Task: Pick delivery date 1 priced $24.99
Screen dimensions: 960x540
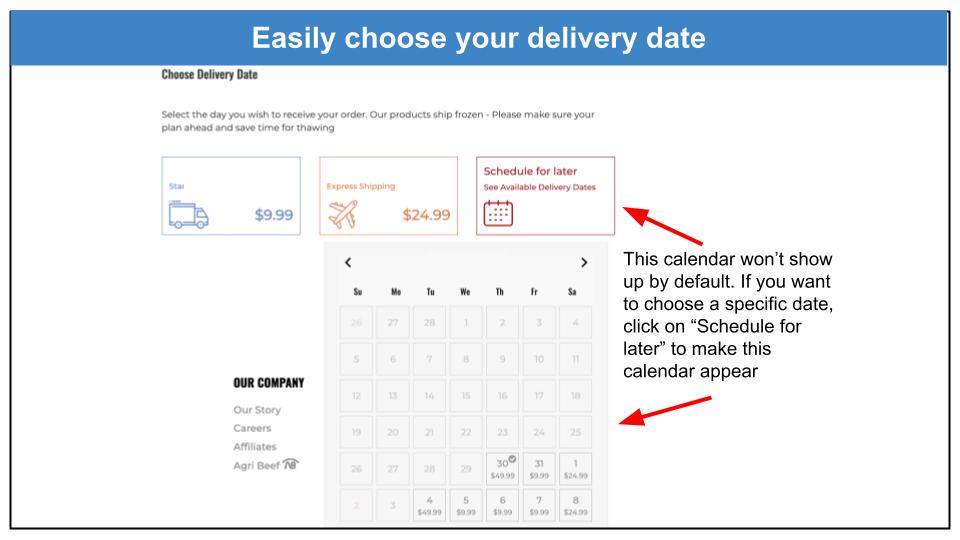Action: (x=576, y=469)
